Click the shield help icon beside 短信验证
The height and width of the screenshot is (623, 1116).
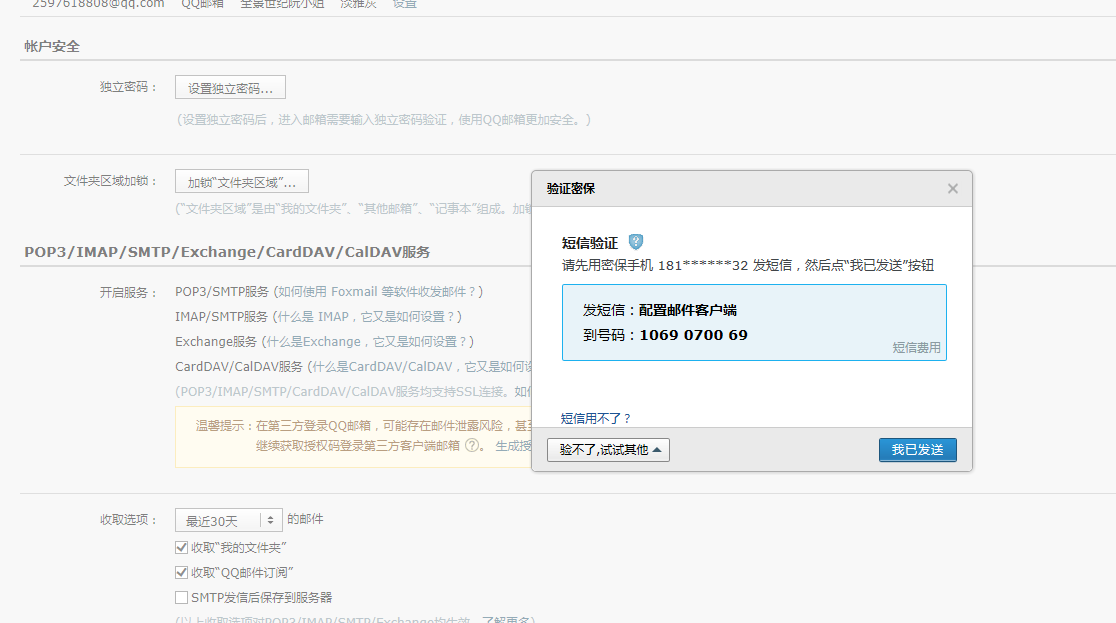click(636, 242)
